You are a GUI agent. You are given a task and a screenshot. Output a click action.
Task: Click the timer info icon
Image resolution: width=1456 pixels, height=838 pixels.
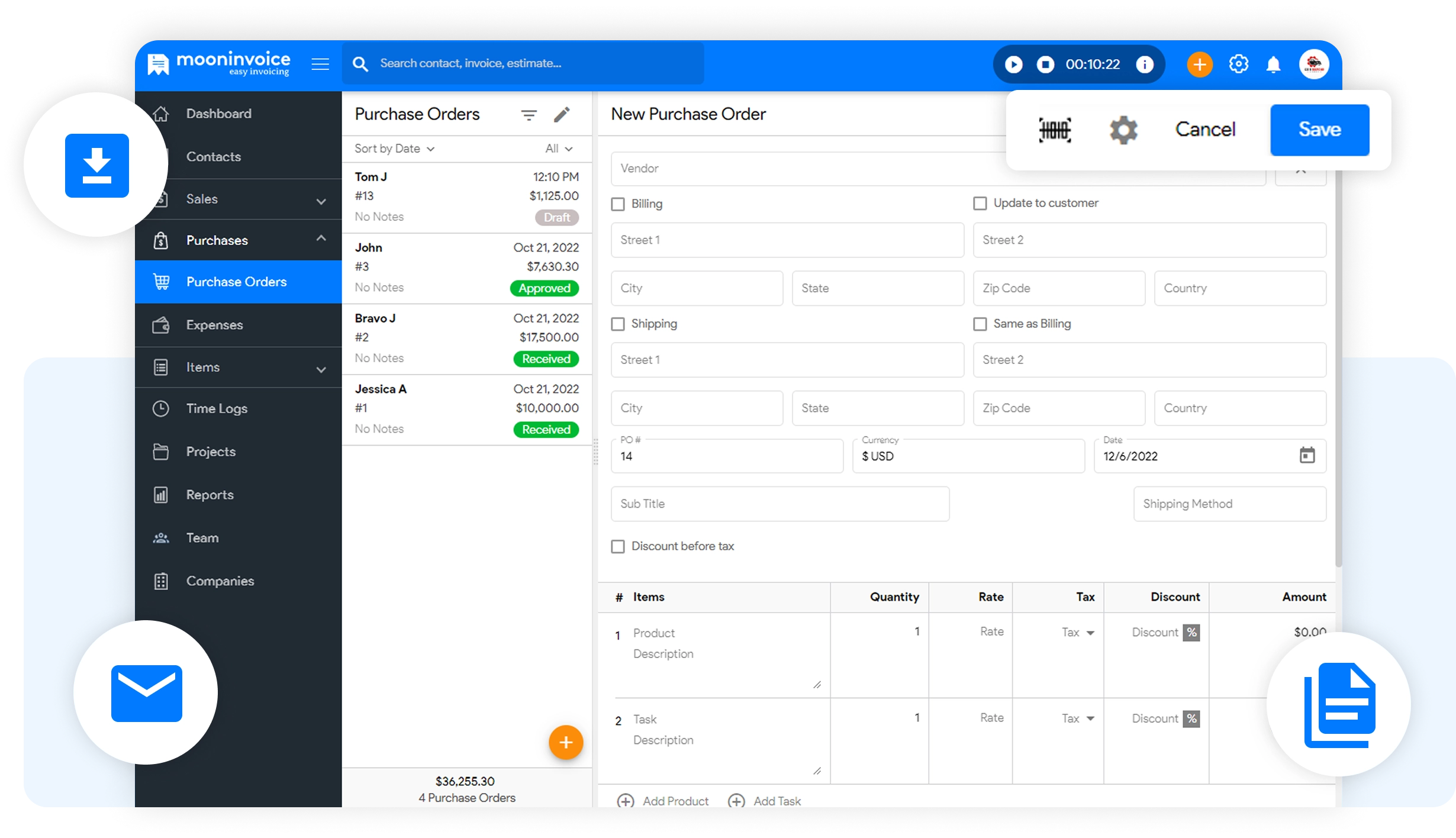click(1145, 65)
